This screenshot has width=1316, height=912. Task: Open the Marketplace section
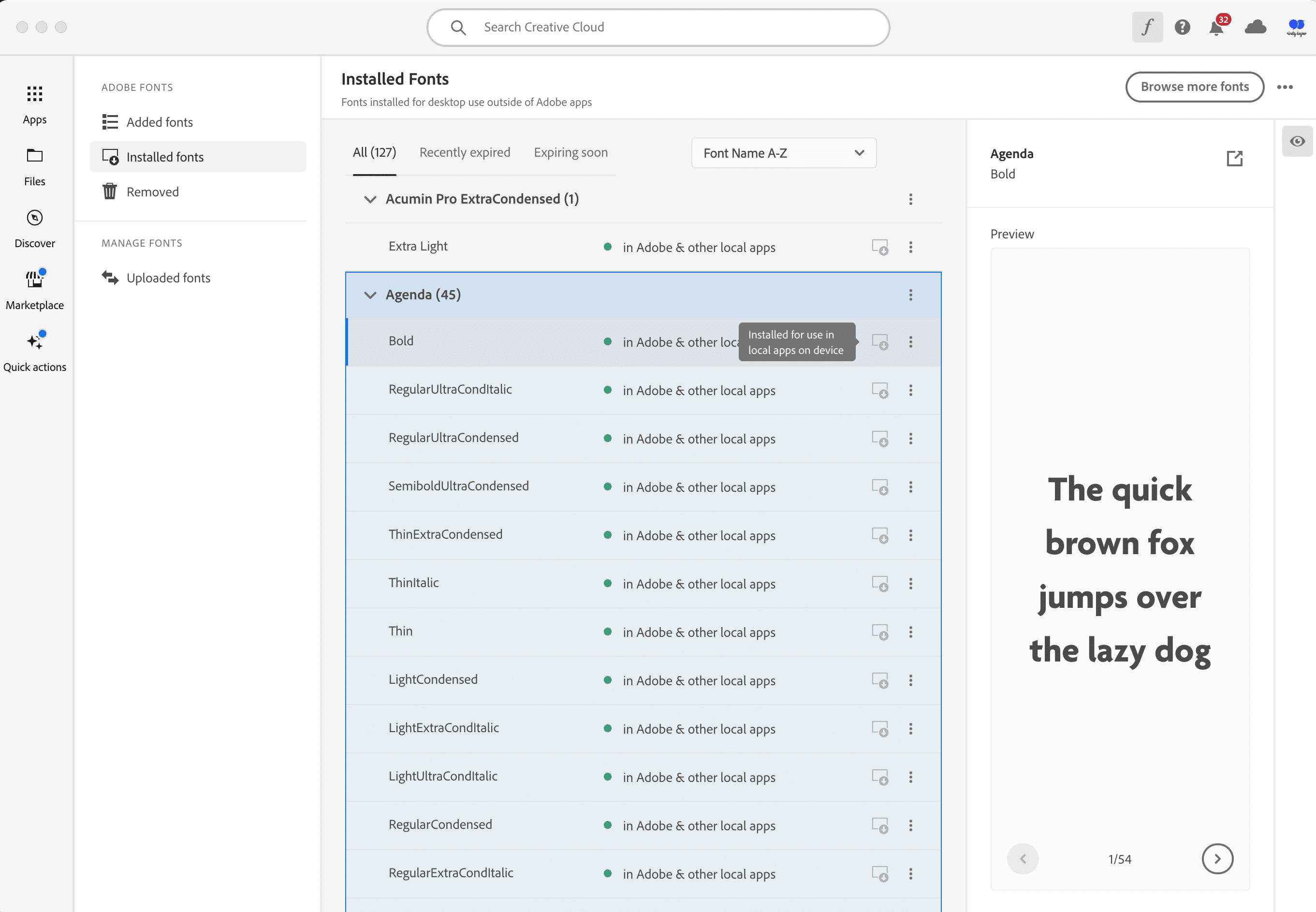coord(34,289)
